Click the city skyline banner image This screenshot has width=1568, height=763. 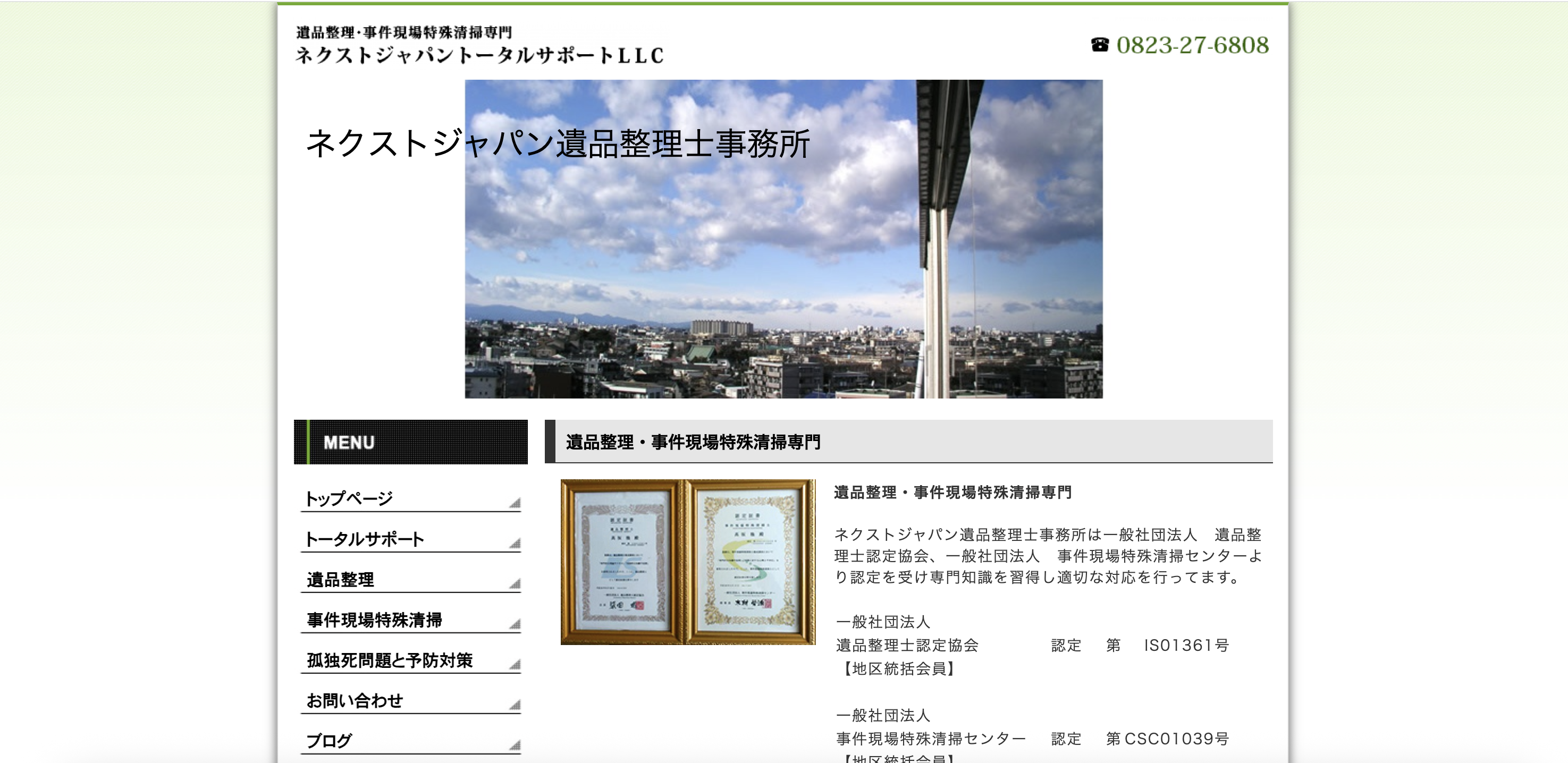click(x=783, y=239)
